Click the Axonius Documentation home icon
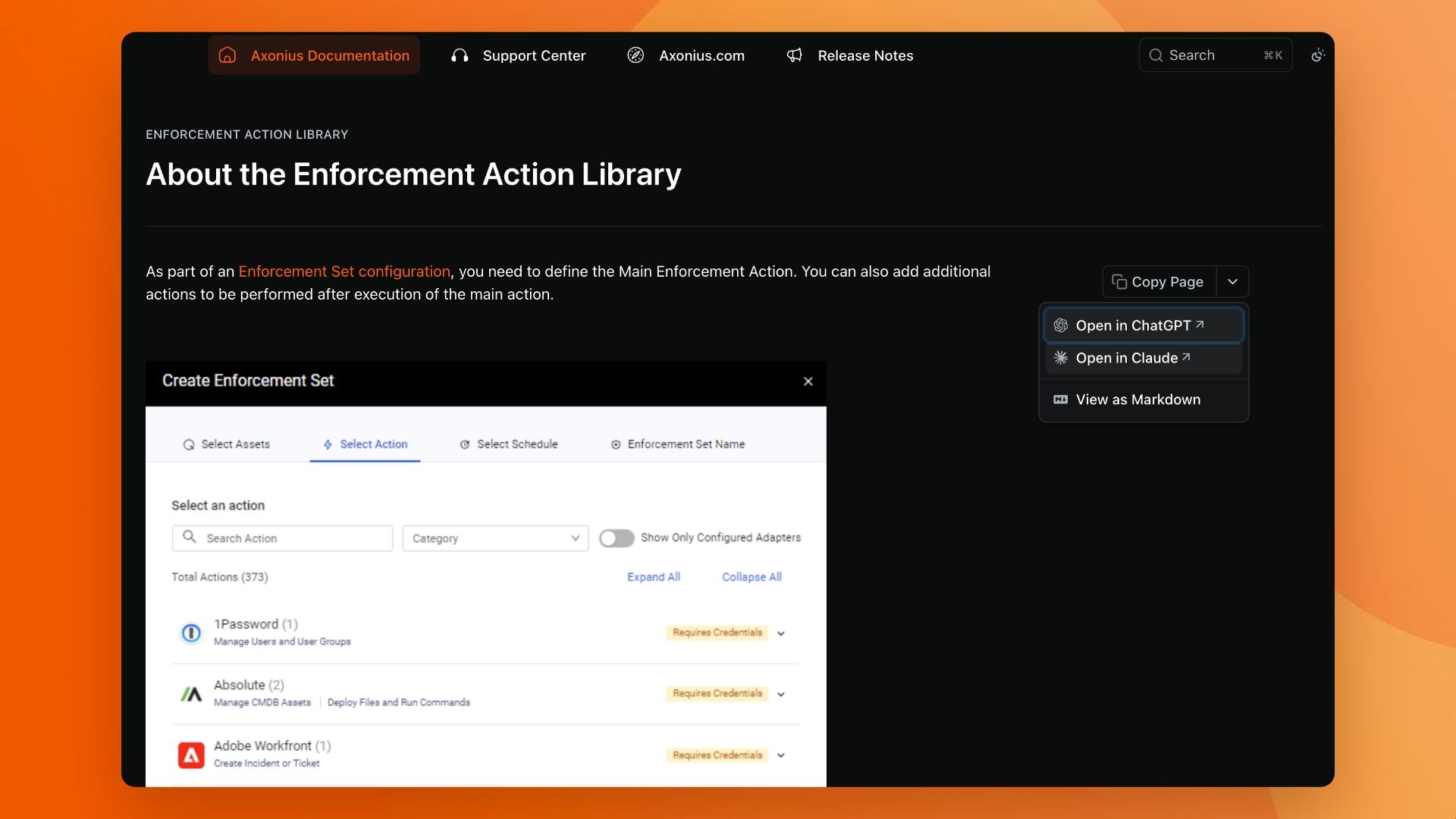This screenshot has width=1456, height=819. point(227,55)
